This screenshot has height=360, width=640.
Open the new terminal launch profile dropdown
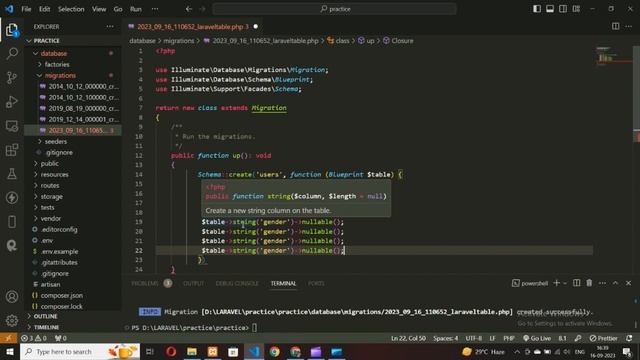(x=565, y=283)
